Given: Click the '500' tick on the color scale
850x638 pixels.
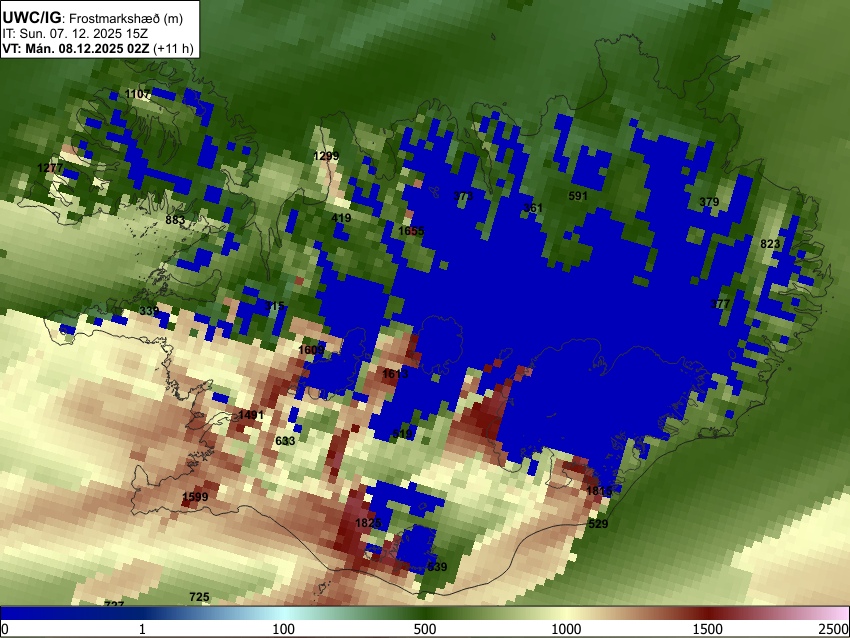Looking at the screenshot, I should (425, 629).
